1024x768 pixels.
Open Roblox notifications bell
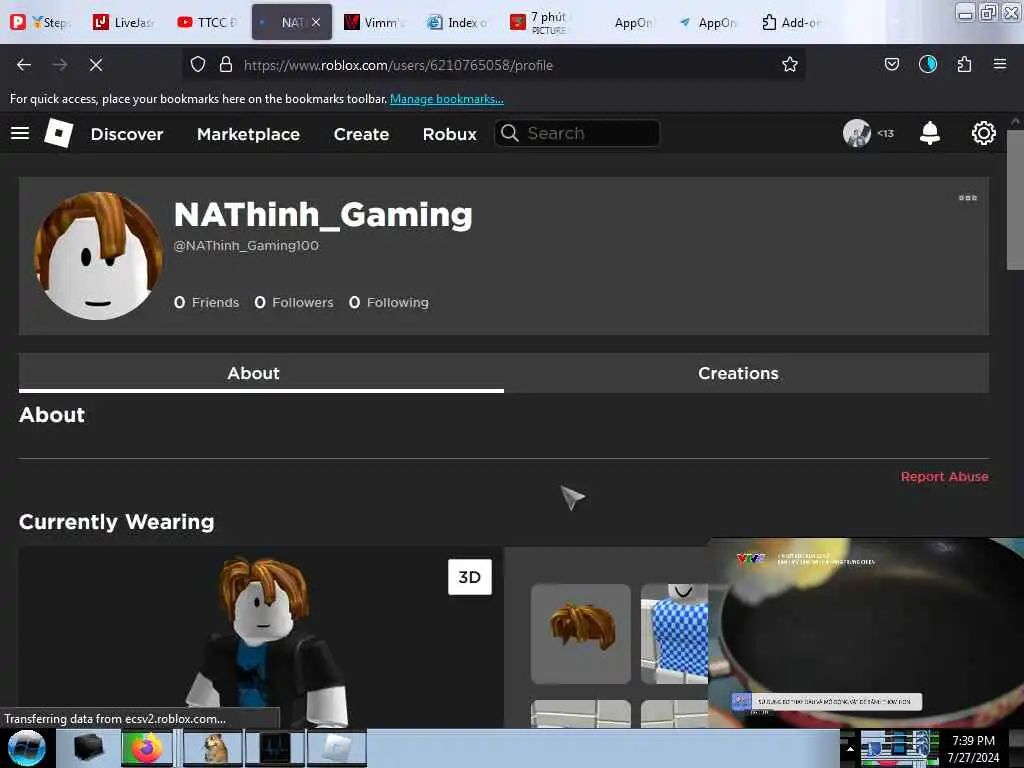click(x=929, y=133)
